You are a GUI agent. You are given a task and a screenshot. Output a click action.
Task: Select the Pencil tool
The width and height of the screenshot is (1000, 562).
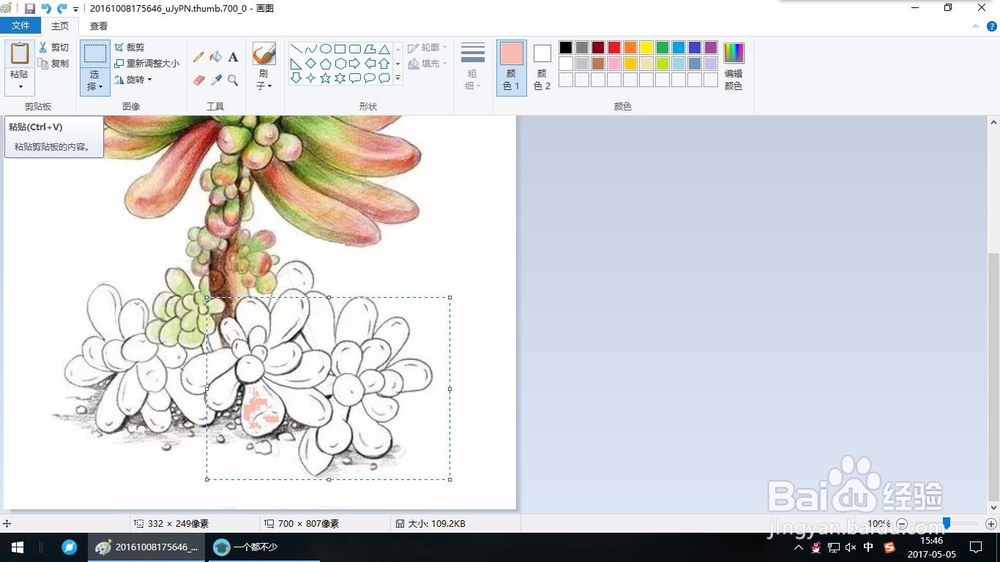(198, 57)
